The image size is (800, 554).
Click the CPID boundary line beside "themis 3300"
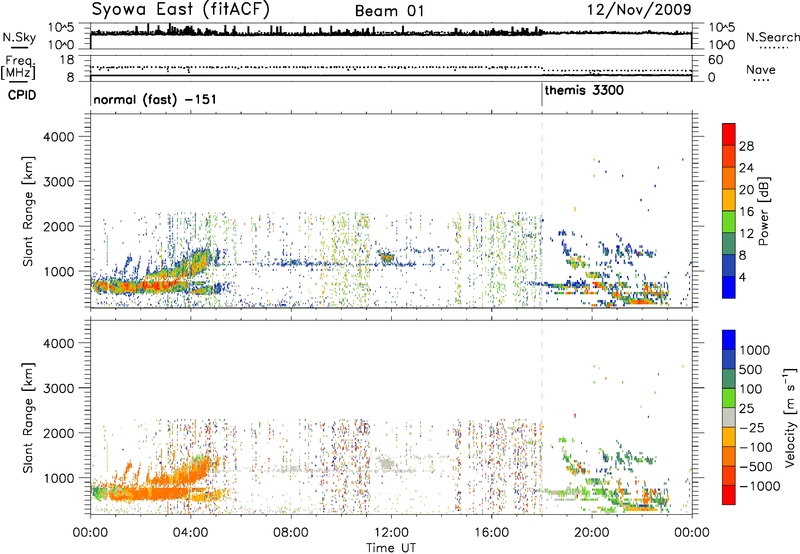[x=542, y=94]
